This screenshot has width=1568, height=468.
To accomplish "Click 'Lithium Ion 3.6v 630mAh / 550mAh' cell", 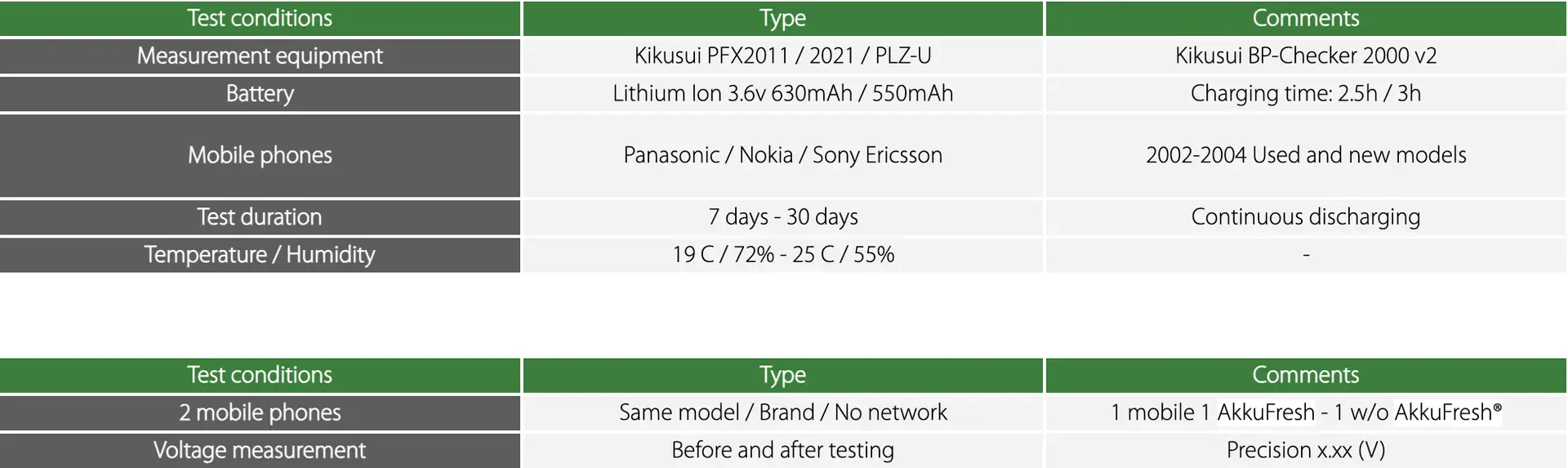I will [782, 93].
